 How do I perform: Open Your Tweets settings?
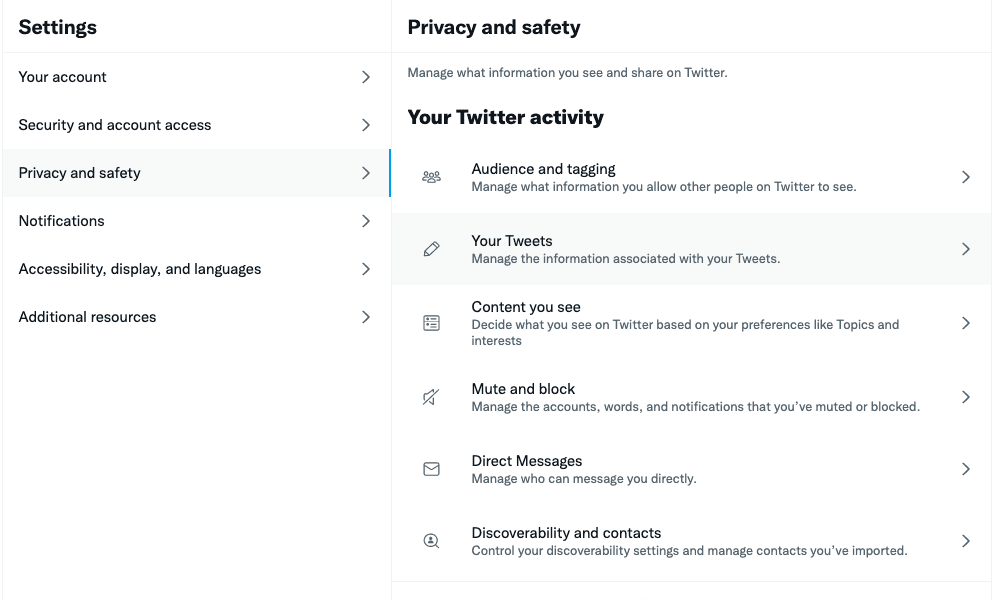691,249
